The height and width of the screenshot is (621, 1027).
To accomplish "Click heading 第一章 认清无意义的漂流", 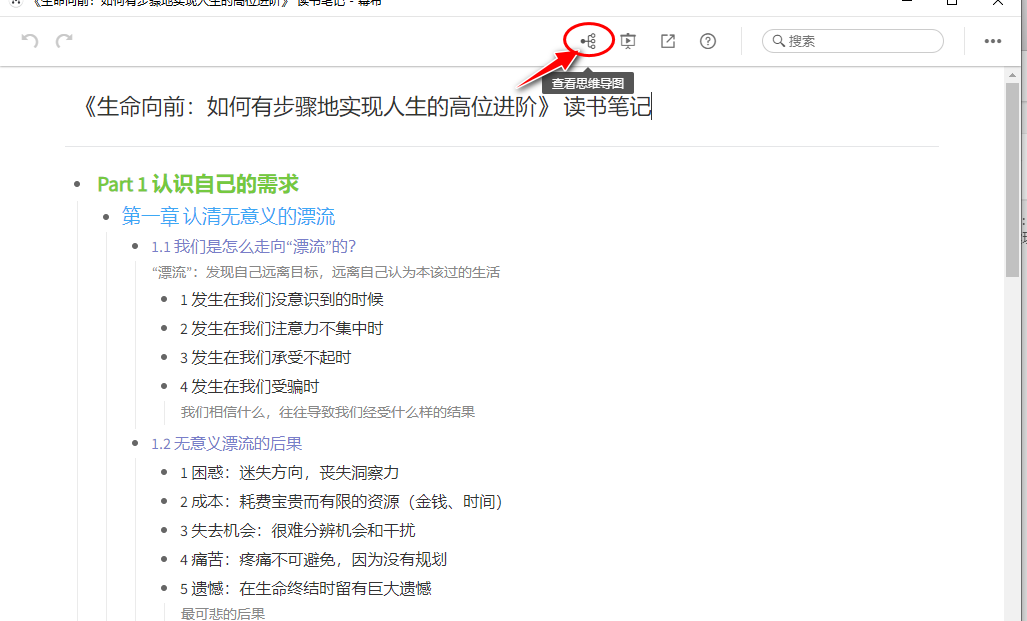I will [x=228, y=216].
